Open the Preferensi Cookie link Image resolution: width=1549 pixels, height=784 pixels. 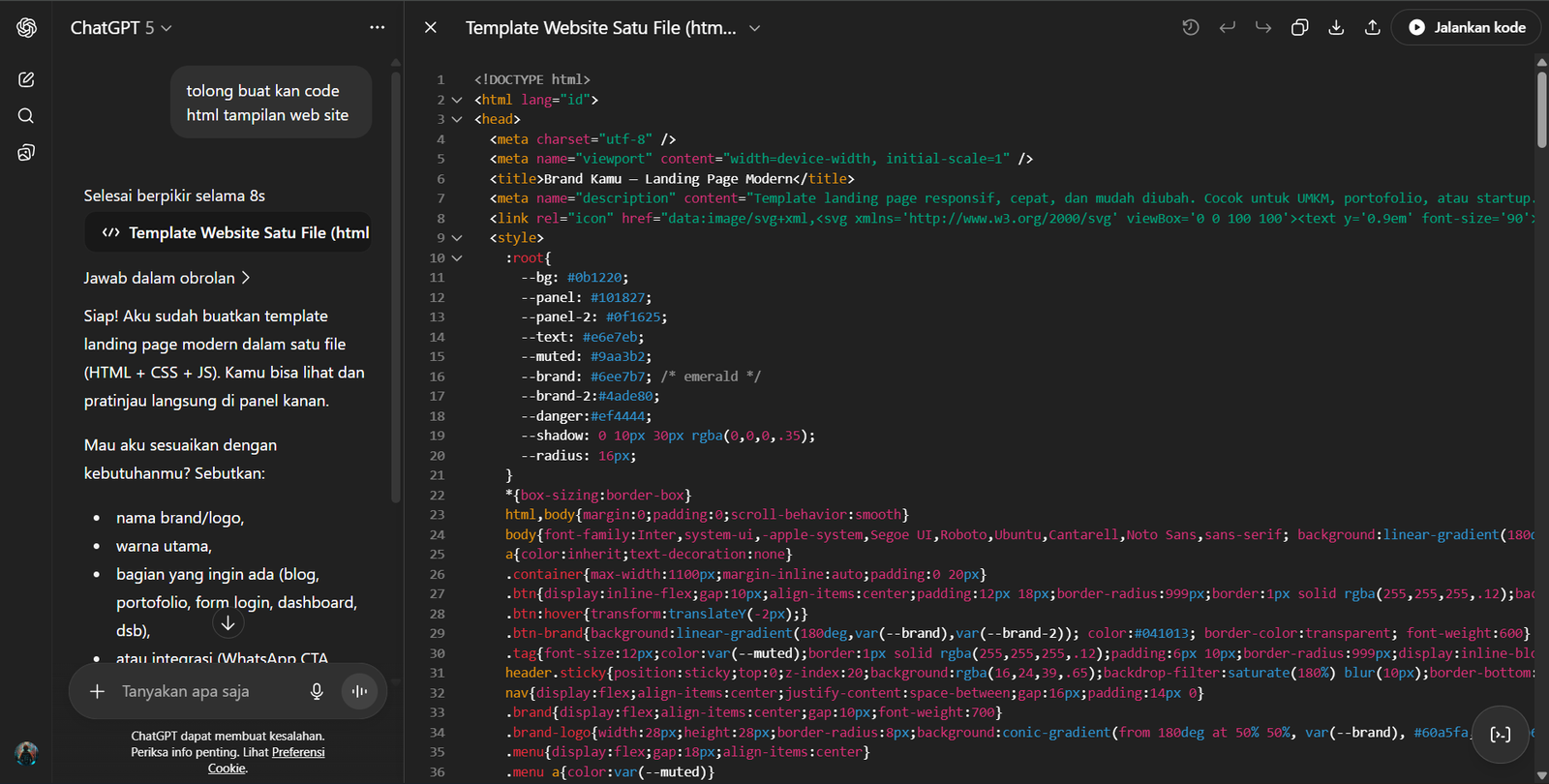297,753
